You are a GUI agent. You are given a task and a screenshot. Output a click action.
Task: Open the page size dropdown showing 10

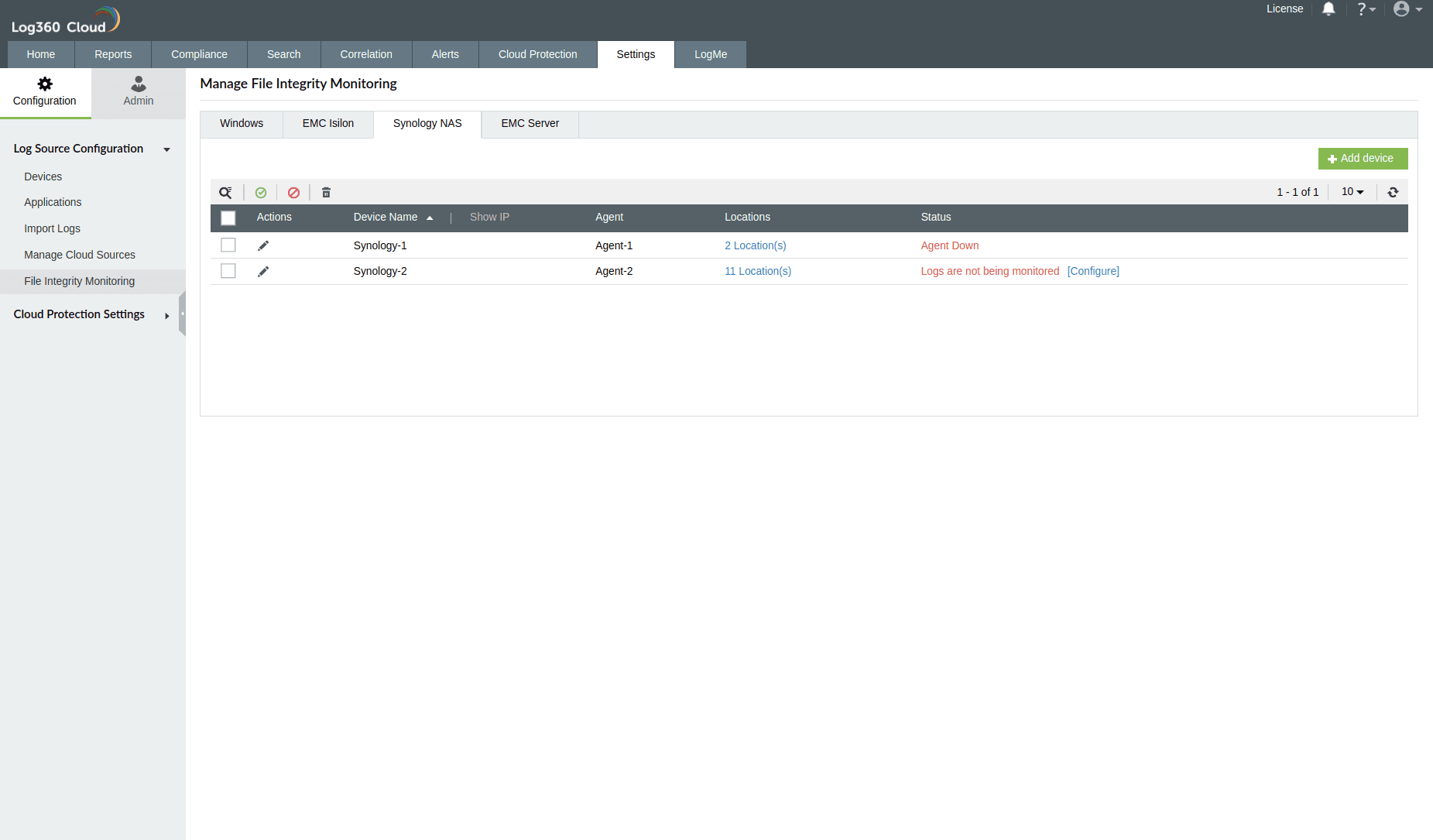coord(1352,191)
